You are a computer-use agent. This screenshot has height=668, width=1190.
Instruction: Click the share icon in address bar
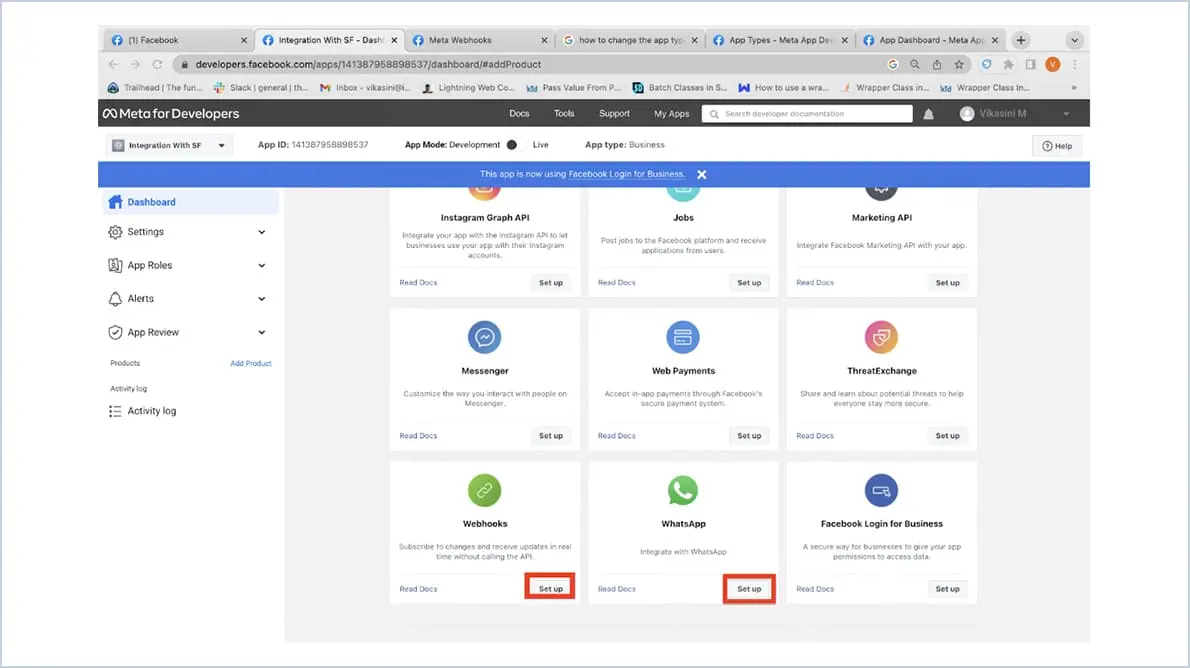937,65
